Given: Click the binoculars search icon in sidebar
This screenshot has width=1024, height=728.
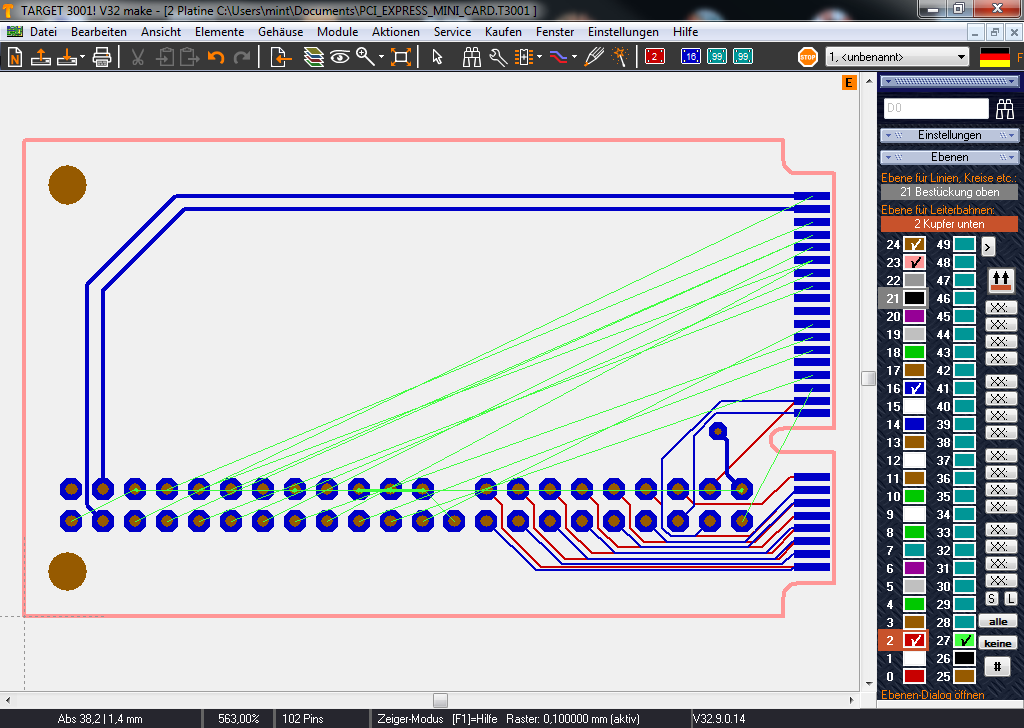Looking at the screenshot, I should [x=1004, y=109].
